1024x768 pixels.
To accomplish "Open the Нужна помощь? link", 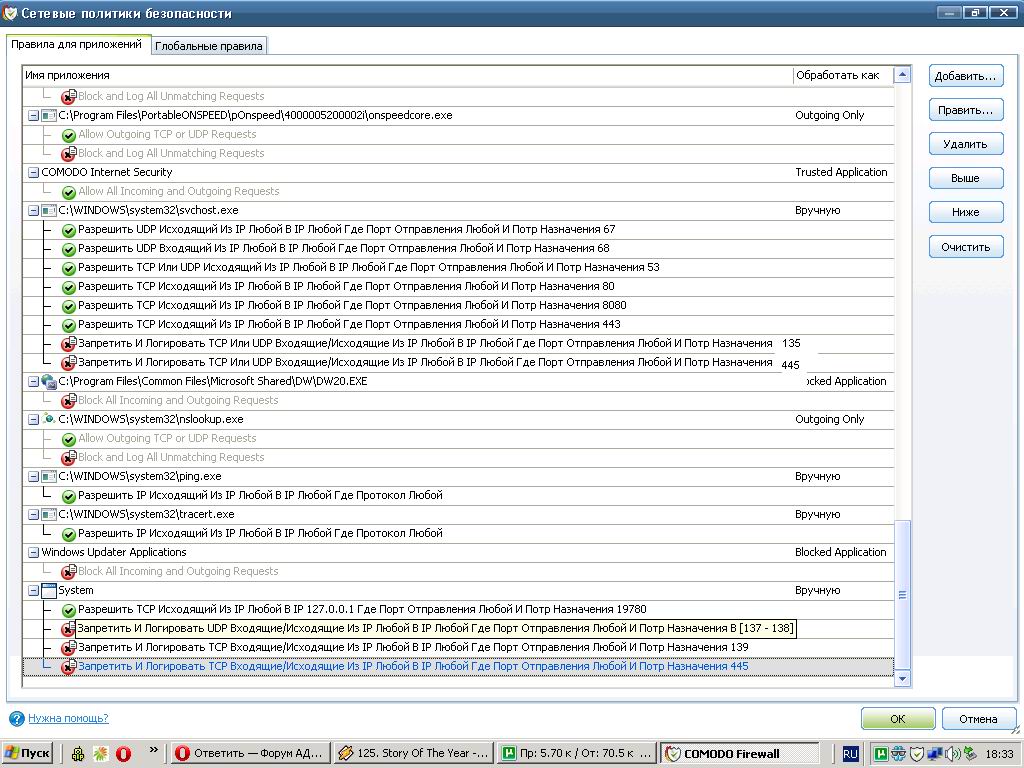I will tap(68, 718).
